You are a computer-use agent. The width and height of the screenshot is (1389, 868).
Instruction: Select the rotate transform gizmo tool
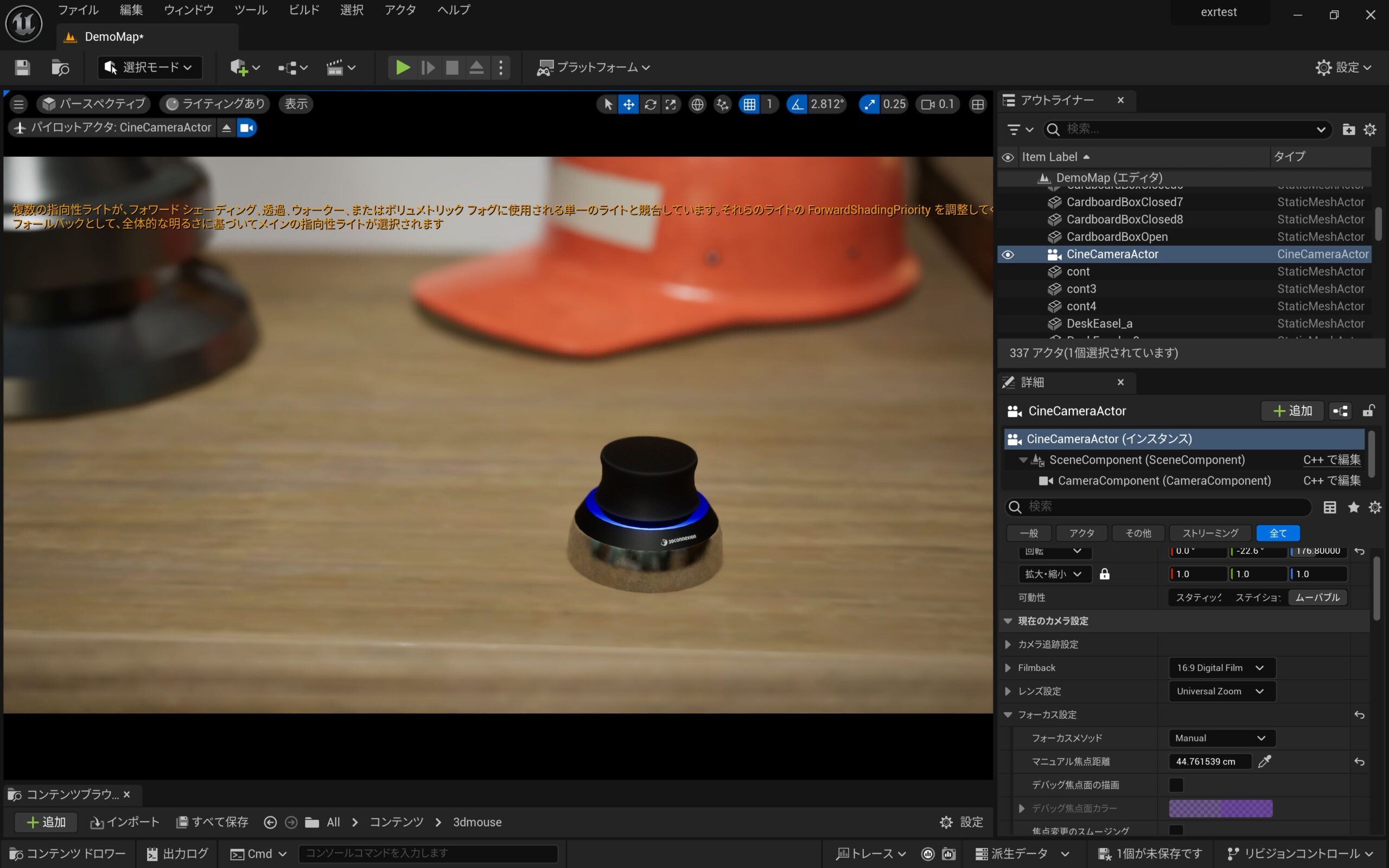649,105
